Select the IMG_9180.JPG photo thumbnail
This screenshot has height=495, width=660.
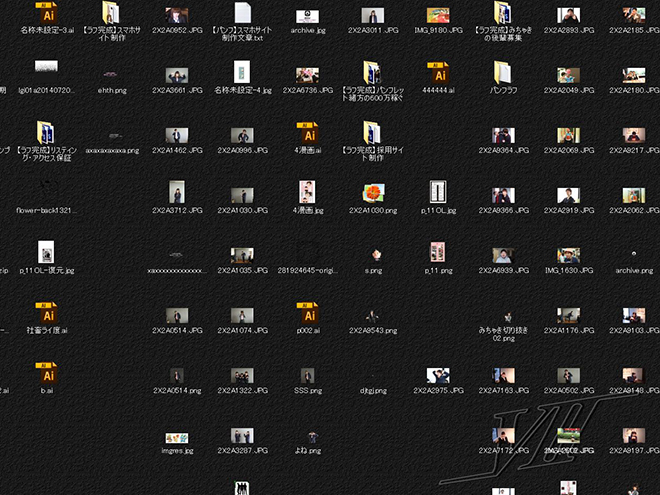tap(437, 15)
